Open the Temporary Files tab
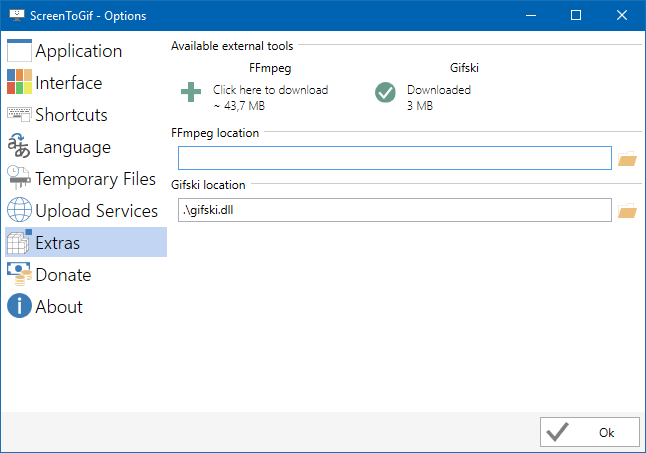646x453 pixels. pyautogui.click(x=86, y=178)
